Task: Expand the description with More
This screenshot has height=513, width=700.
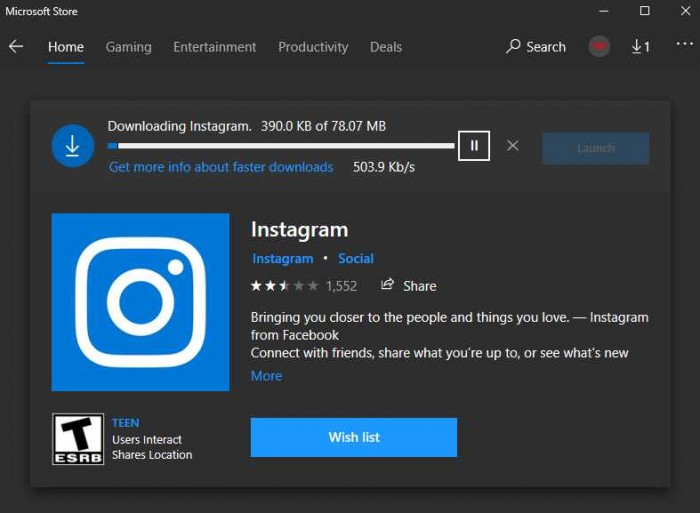Action: pos(266,376)
